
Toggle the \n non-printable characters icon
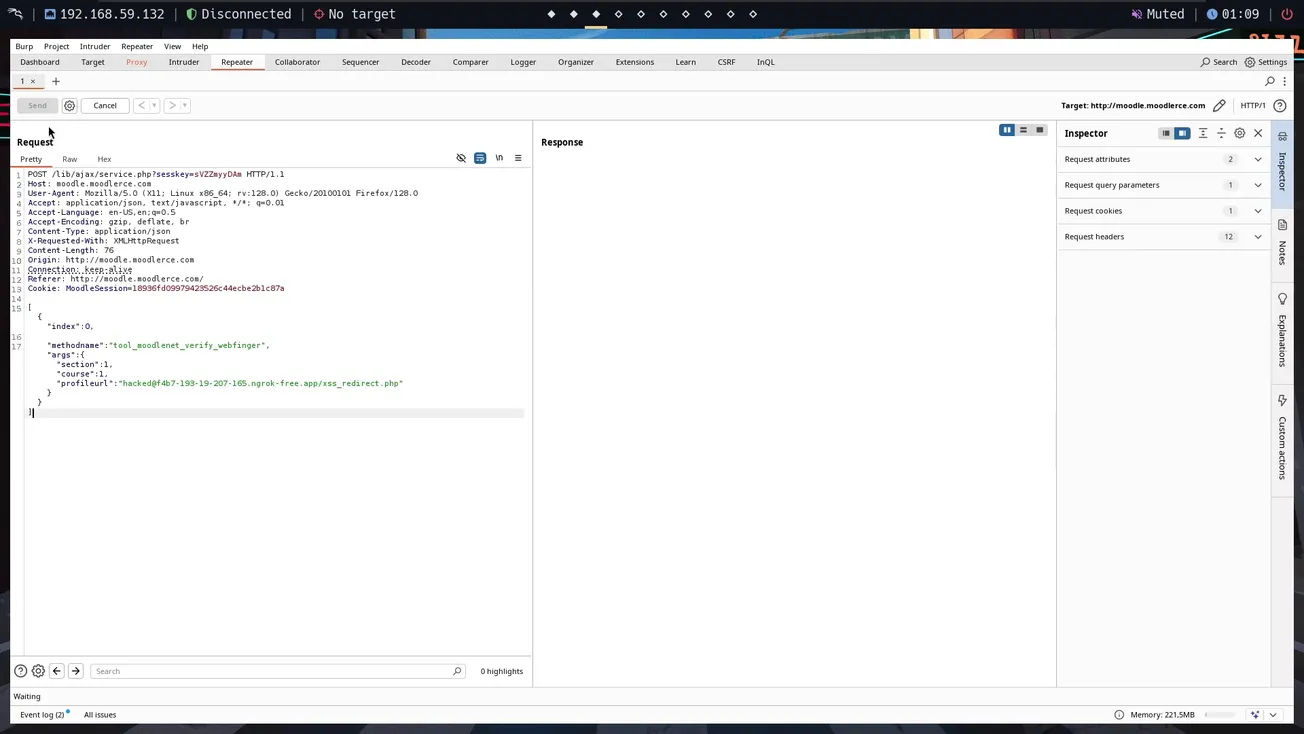(x=499, y=157)
